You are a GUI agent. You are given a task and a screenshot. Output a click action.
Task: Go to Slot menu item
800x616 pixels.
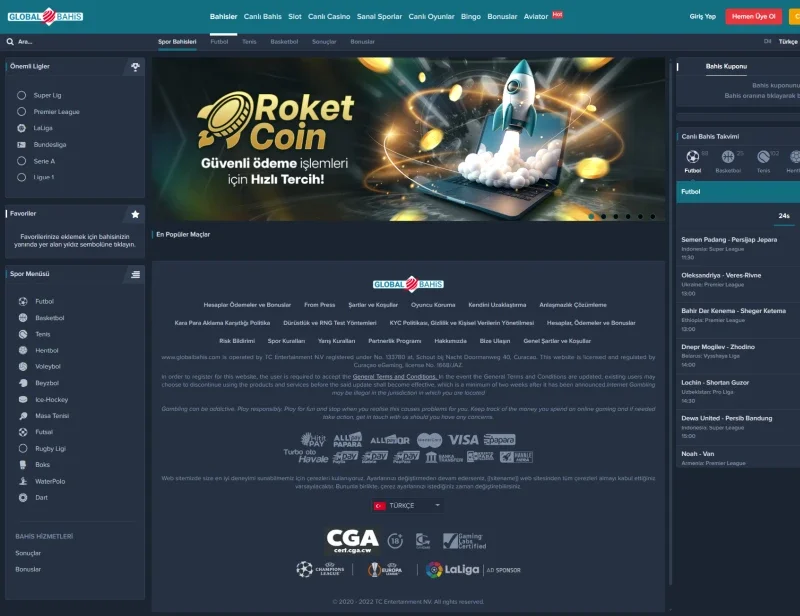point(295,16)
